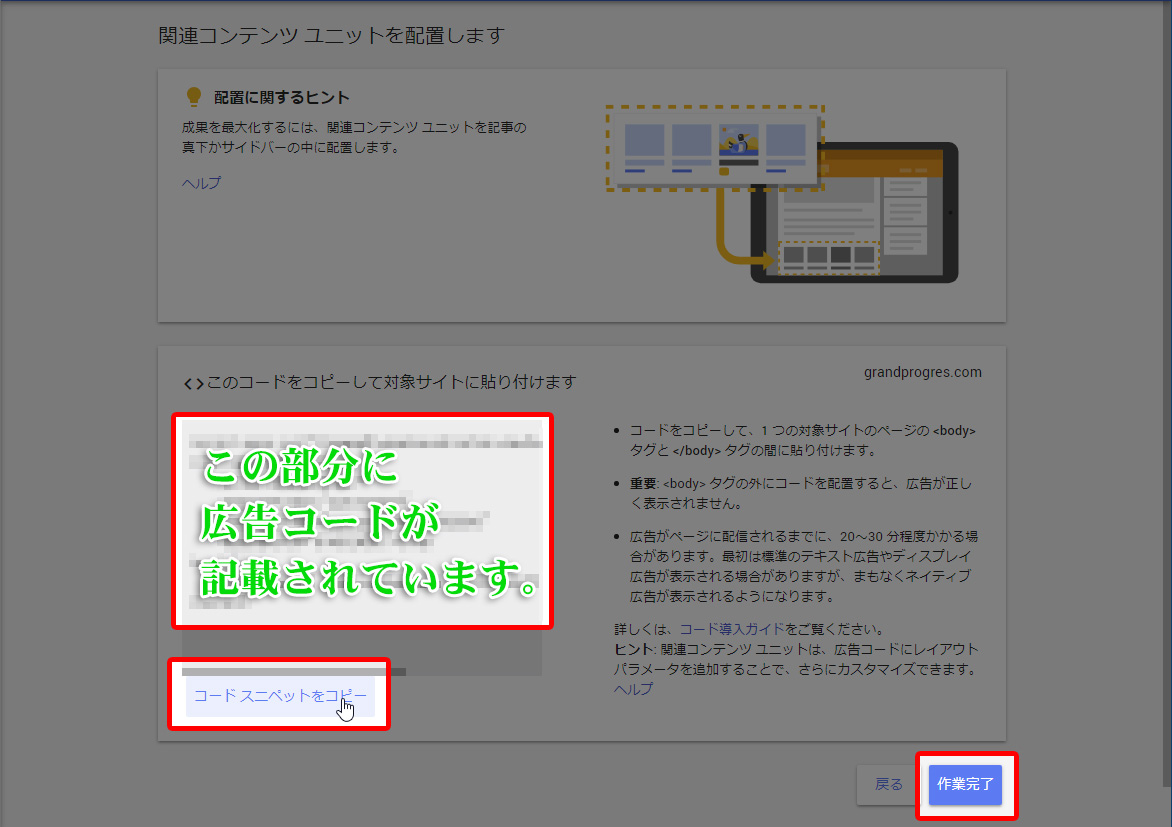1172x827 pixels.
Task: Click the blue 作業完了 button
Action: [965, 785]
